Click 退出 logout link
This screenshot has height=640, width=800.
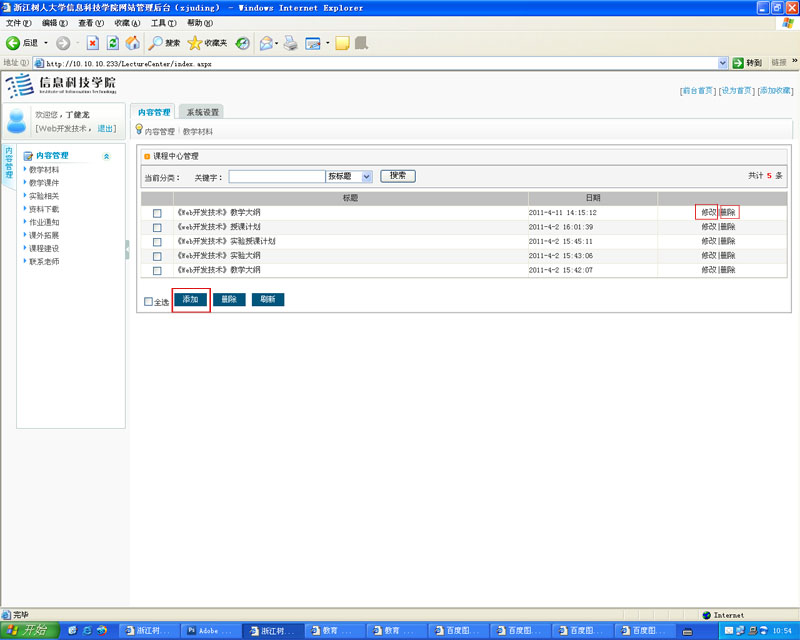coord(106,128)
